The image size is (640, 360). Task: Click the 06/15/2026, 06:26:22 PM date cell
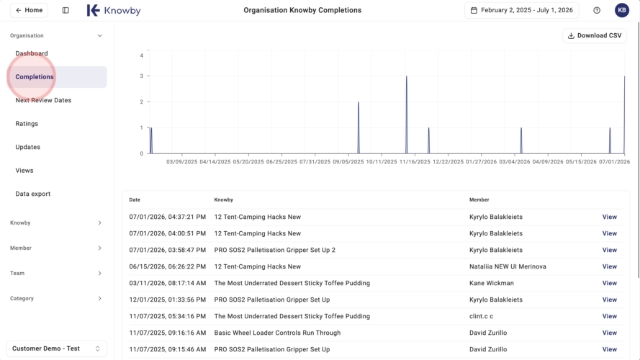click(167, 267)
